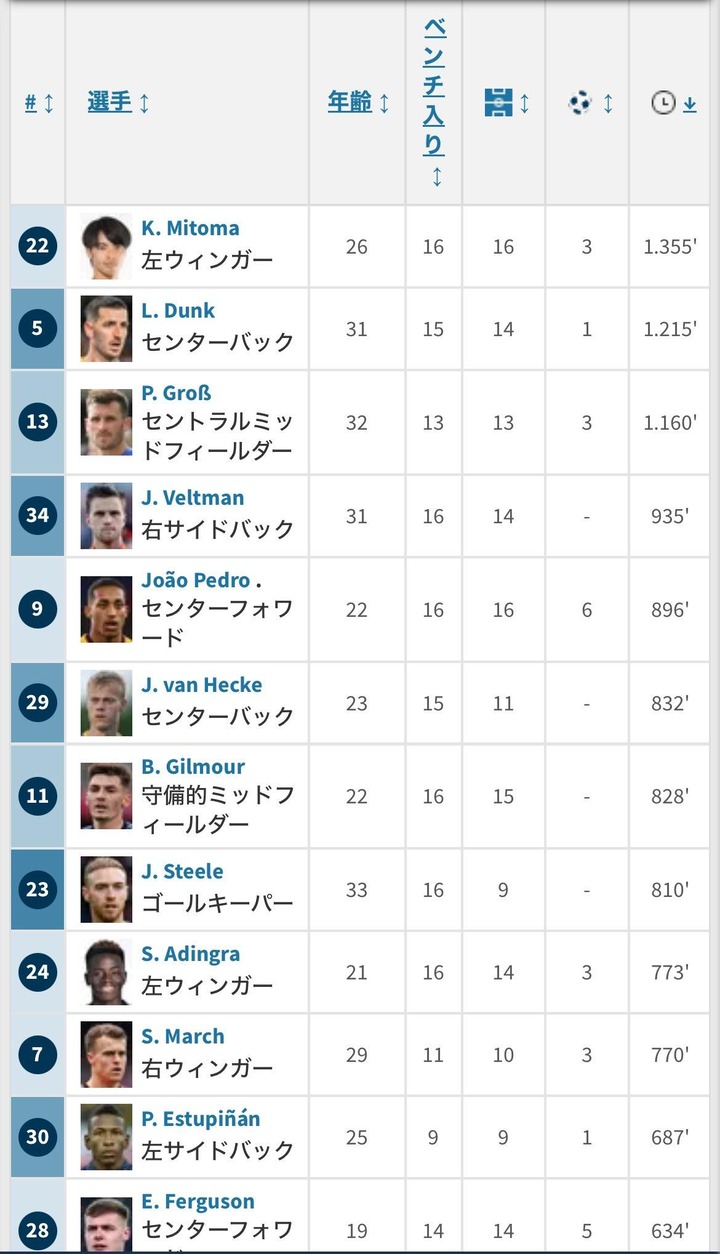The image size is (720, 1254).
Task: Sort by goals soccer ball icon
Action: click(x=580, y=102)
